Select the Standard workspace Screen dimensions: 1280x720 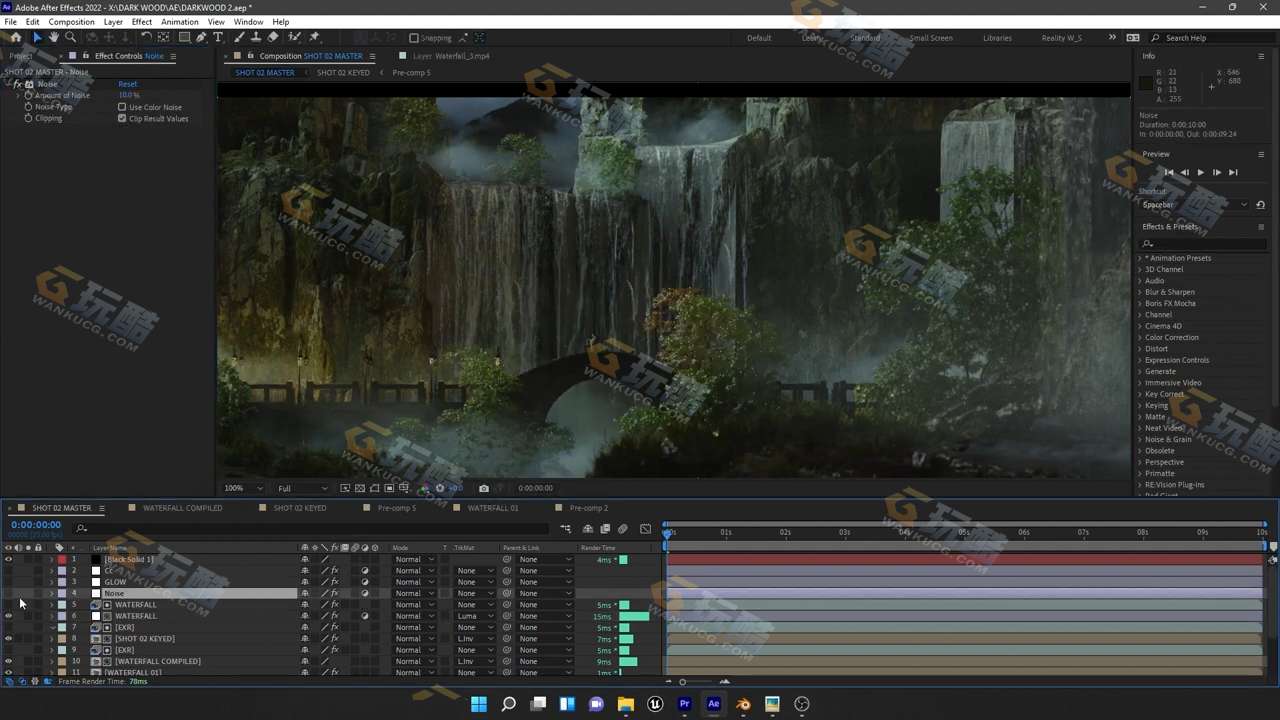click(865, 38)
